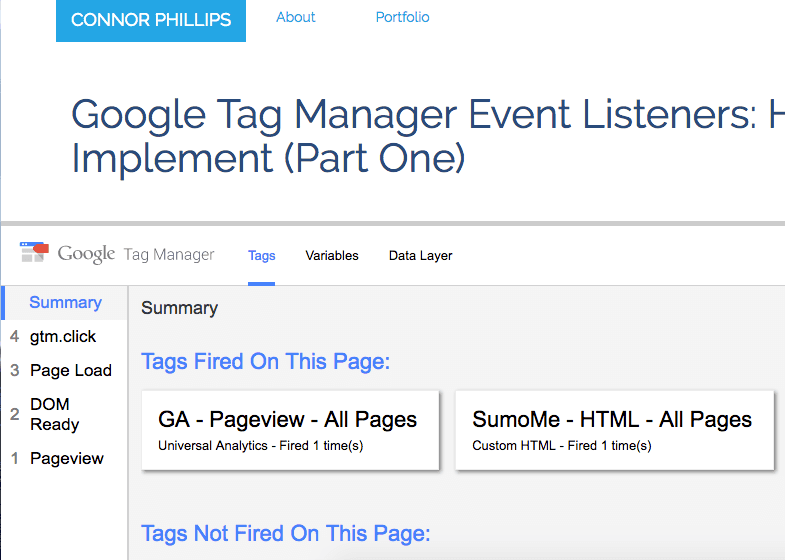Click 'Universal Analytics - Fired 1 time(s)' text

point(260,445)
